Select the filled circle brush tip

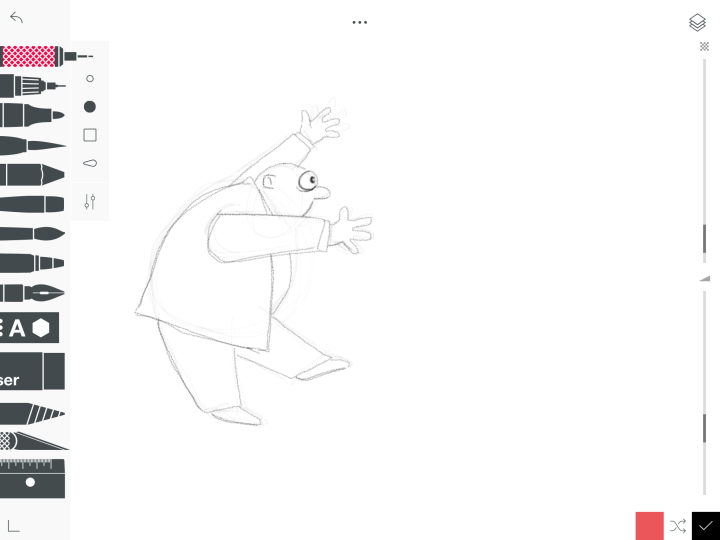[x=90, y=107]
